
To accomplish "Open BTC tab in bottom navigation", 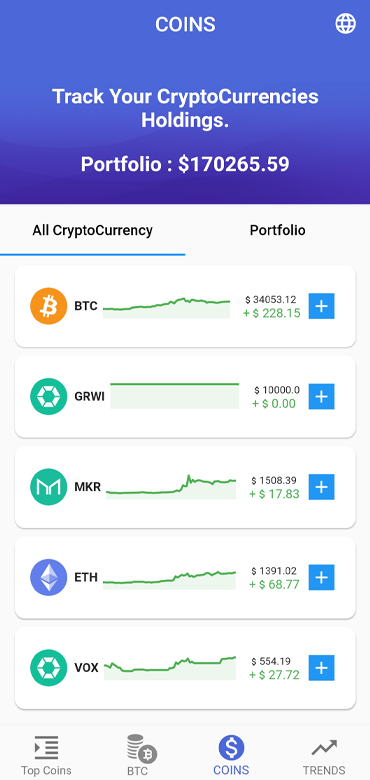I will tap(139, 755).
